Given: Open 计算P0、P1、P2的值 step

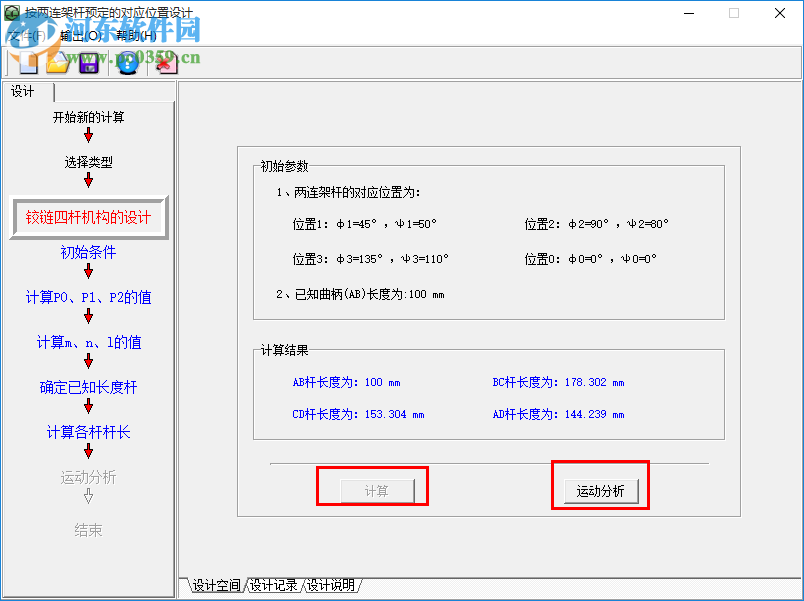Looking at the screenshot, I should [88, 295].
